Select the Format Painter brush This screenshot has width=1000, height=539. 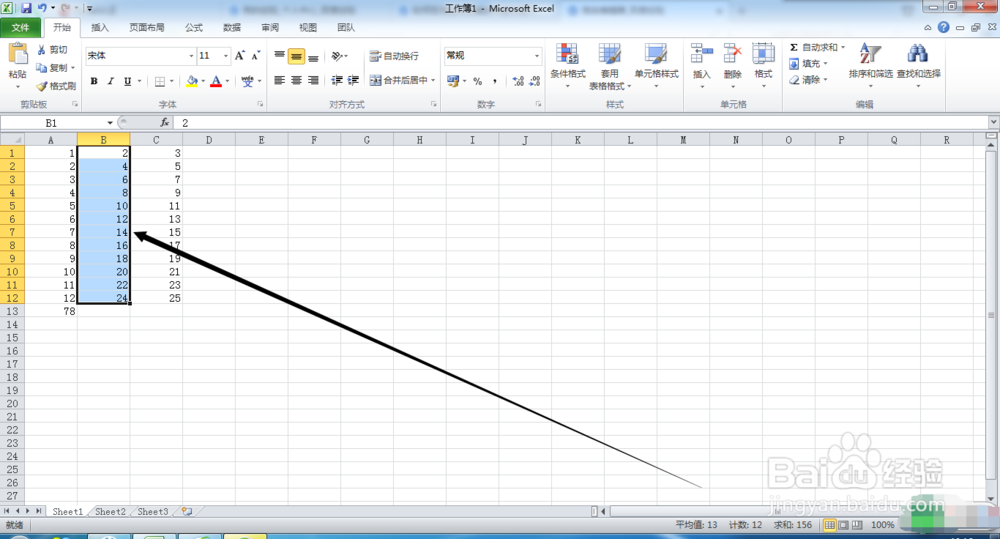point(56,85)
